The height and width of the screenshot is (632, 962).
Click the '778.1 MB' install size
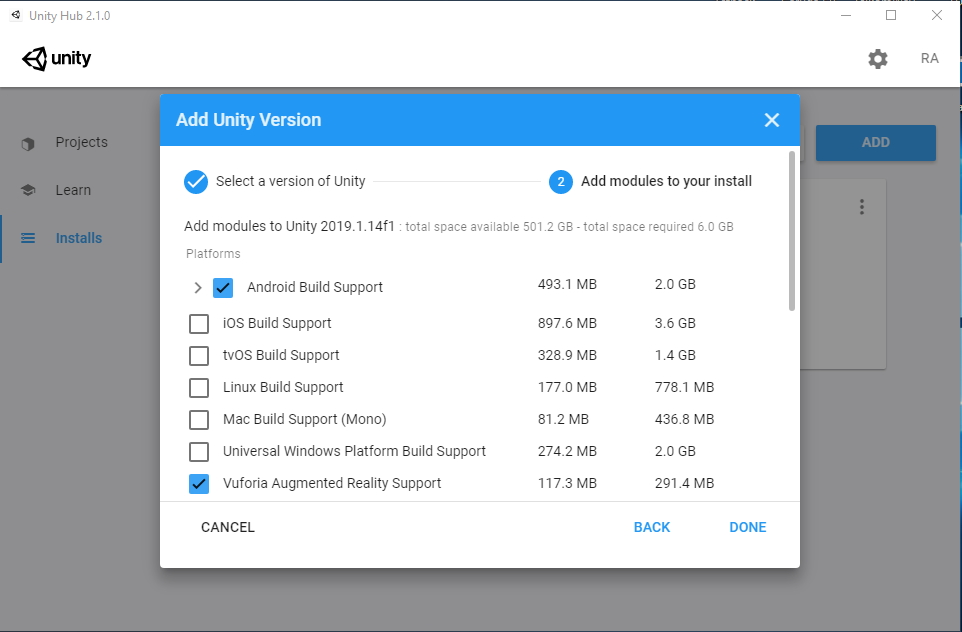point(684,387)
